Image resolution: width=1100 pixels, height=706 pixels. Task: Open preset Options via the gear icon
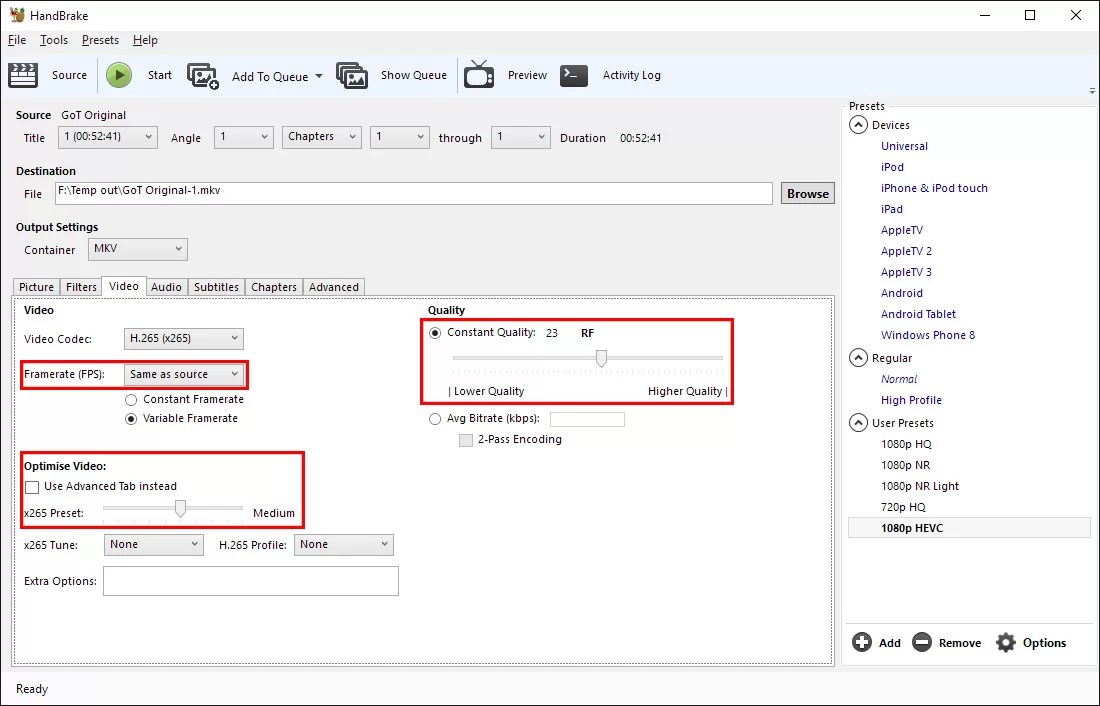(x=1005, y=643)
